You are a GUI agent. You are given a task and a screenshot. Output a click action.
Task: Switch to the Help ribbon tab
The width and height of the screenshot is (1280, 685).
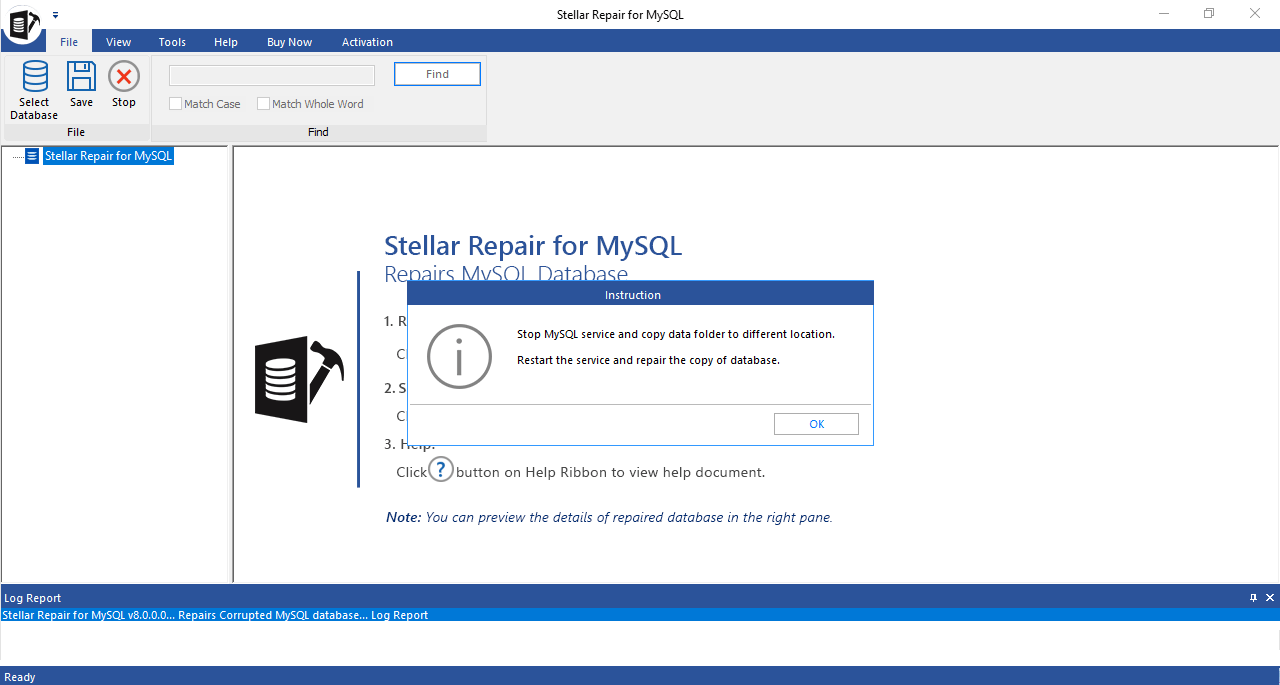[x=226, y=42]
